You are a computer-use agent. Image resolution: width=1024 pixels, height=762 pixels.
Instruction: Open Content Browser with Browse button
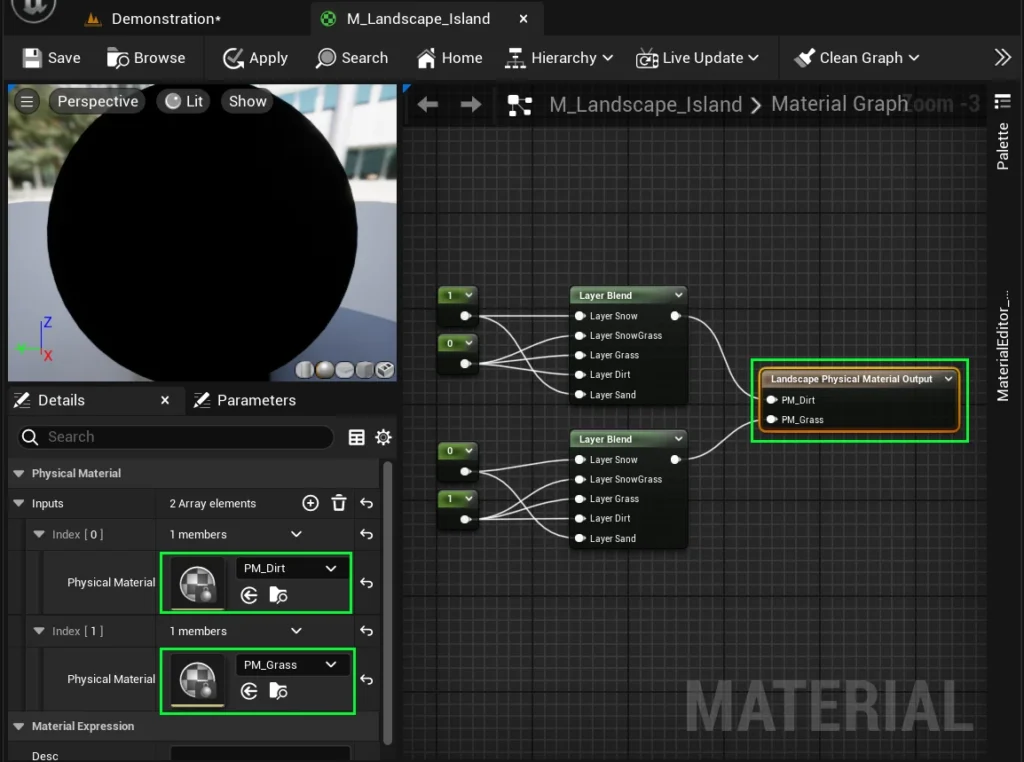[x=146, y=58]
